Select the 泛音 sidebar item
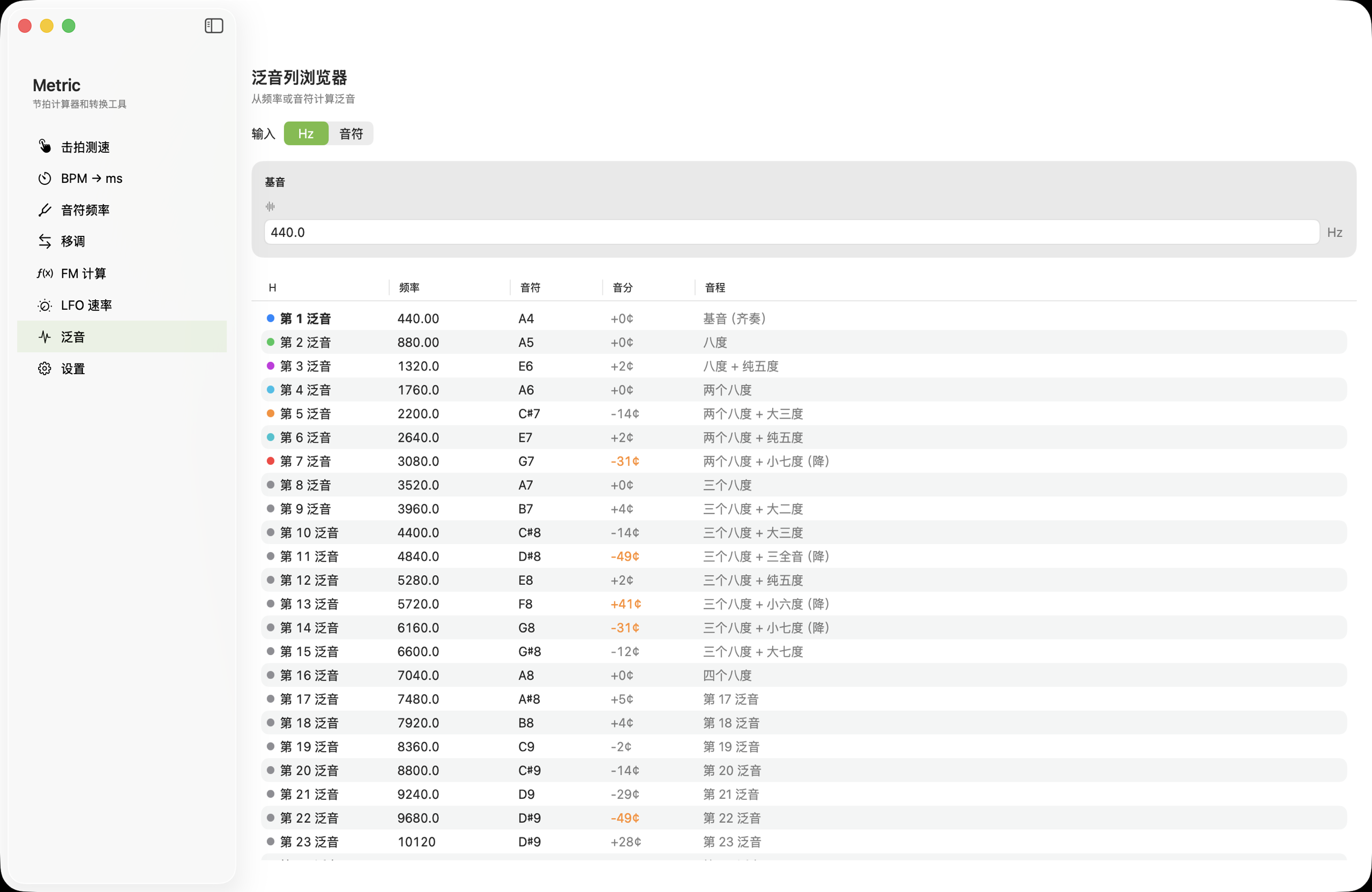The image size is (1372, 892). (122, 337)
